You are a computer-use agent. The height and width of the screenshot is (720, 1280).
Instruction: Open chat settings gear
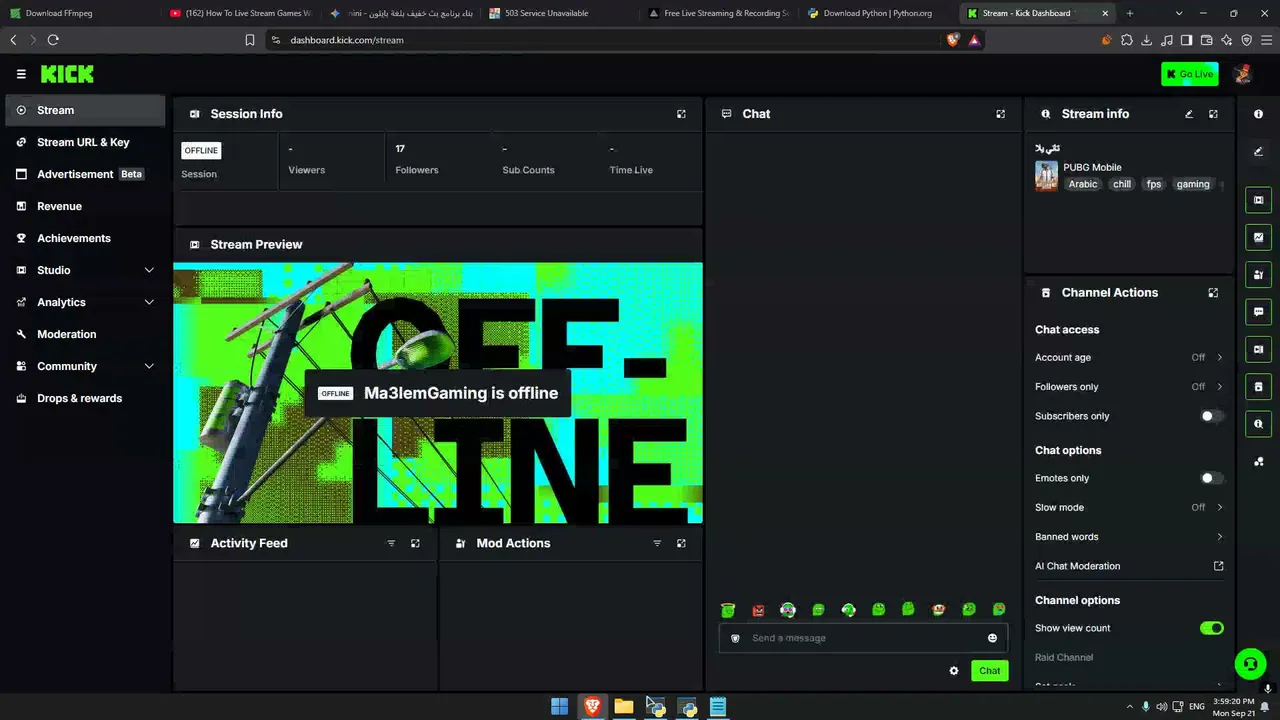click(x=954, y=671)
